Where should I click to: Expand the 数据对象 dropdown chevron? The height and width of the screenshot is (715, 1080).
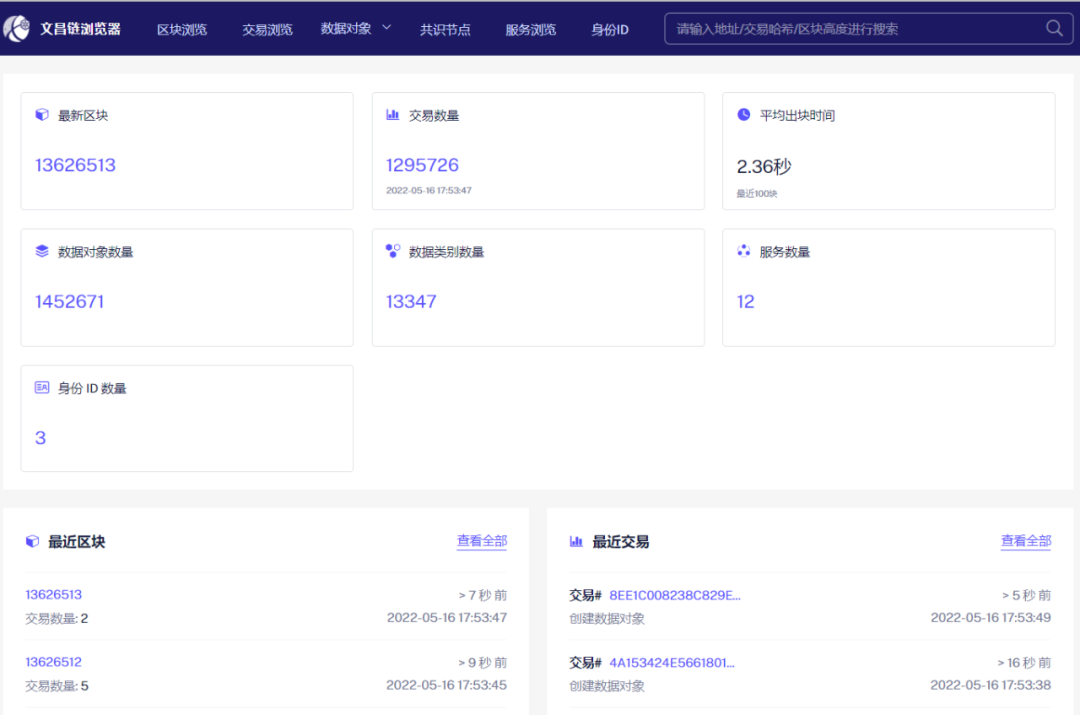[x=386, y=28]
